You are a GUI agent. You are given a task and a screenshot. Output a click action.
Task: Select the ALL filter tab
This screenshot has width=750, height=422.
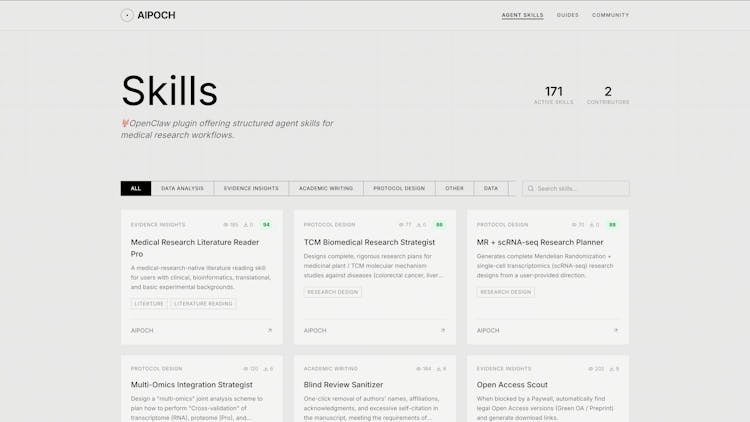coord(135,188)
